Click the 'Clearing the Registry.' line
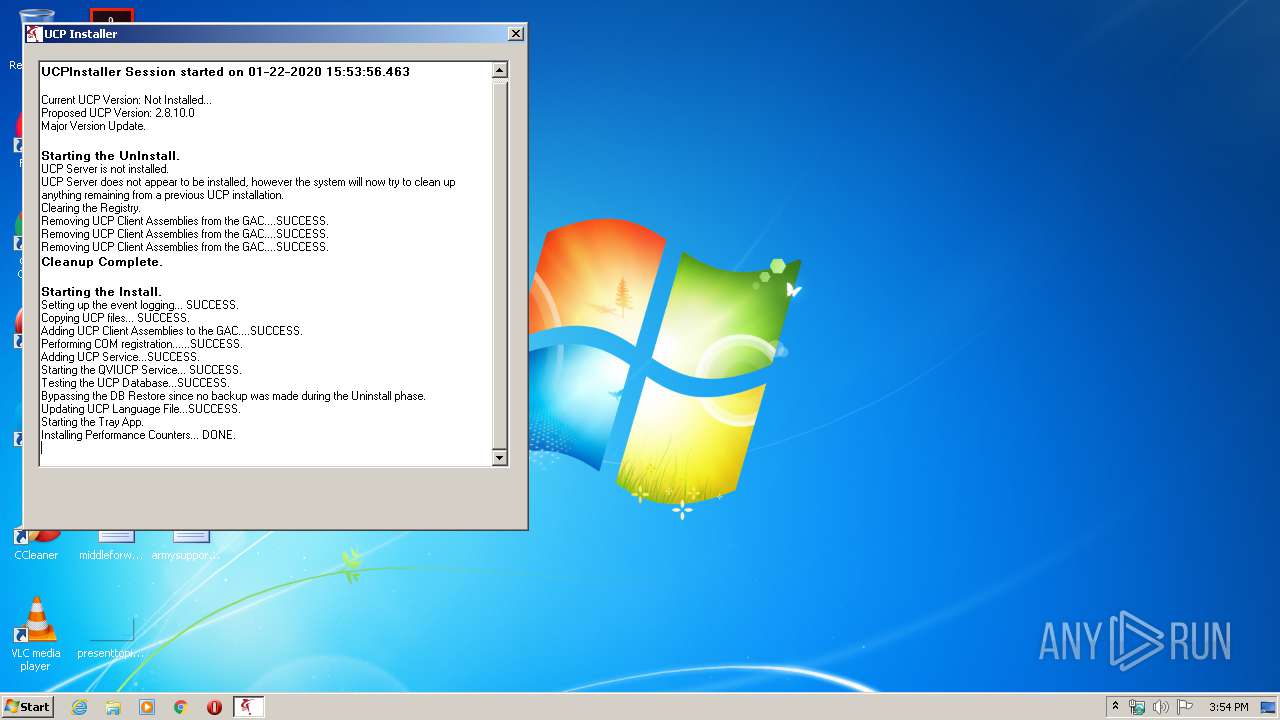This screenshot has height=720, width=1280. [x=91, y=208]
